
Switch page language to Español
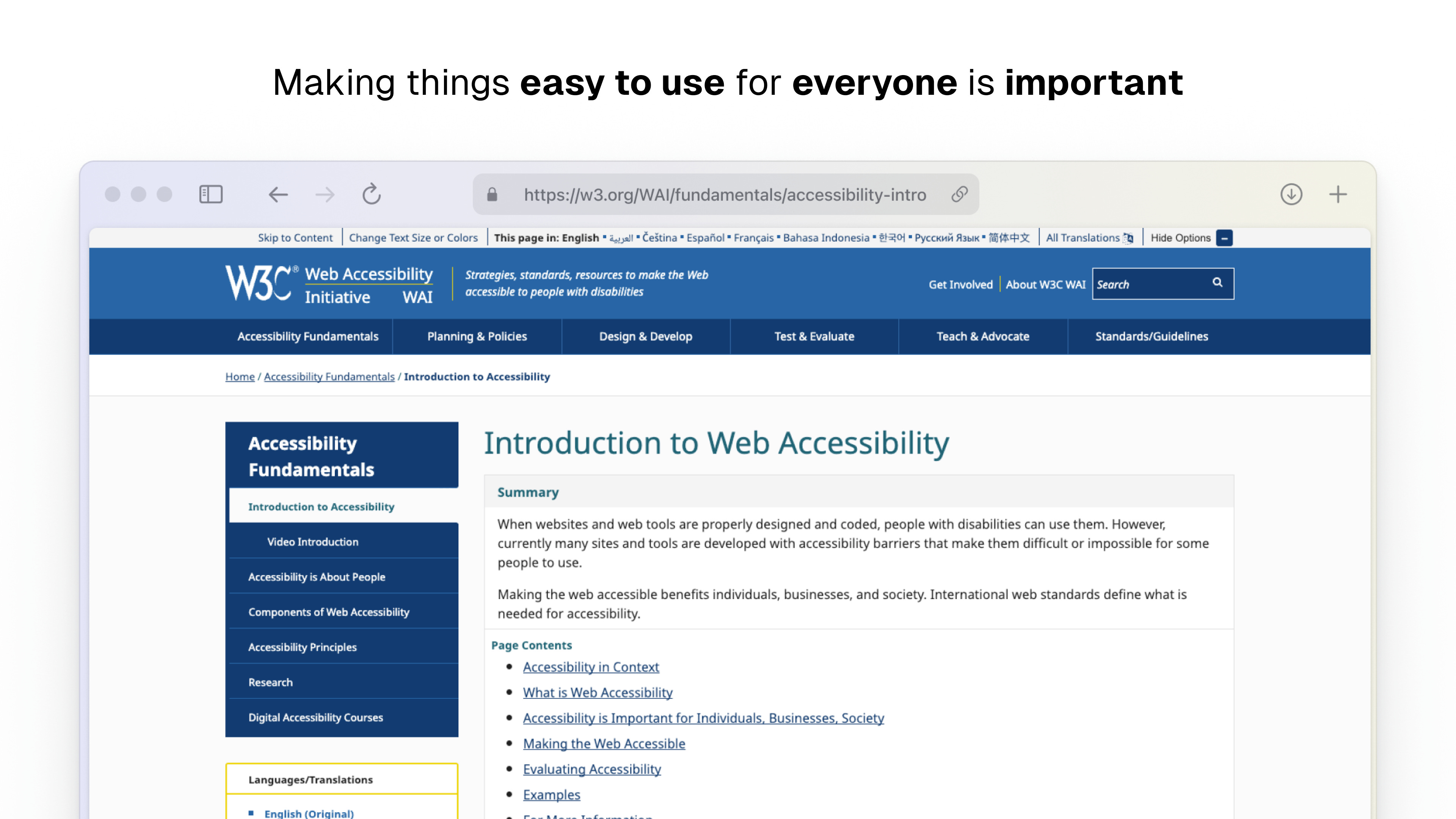point(705,238)
